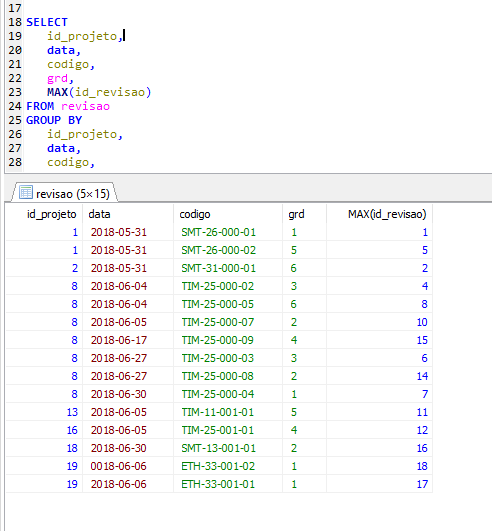Click the MAX(id_revisao) column header

click(x=380, y=214)
